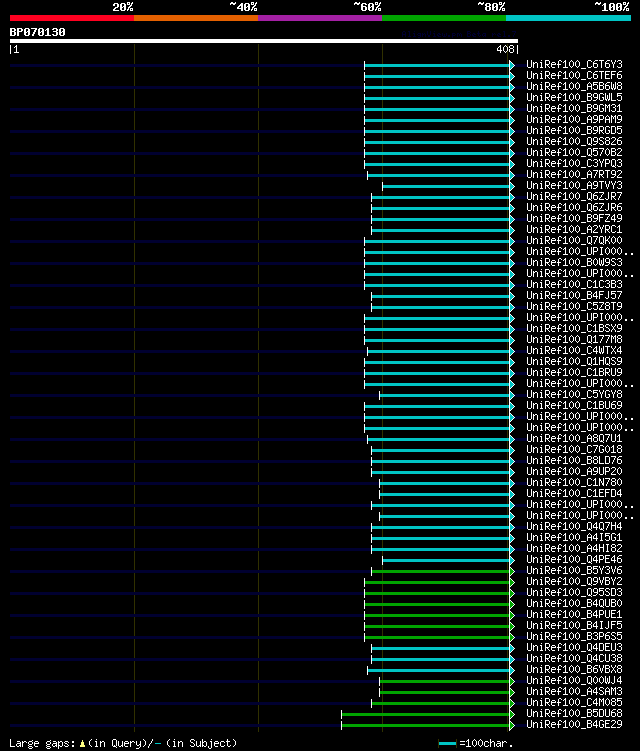This screenshot has height=751, width=640.
Task: Click label UniRef100_B3P6S5
Action: (574, 637)
